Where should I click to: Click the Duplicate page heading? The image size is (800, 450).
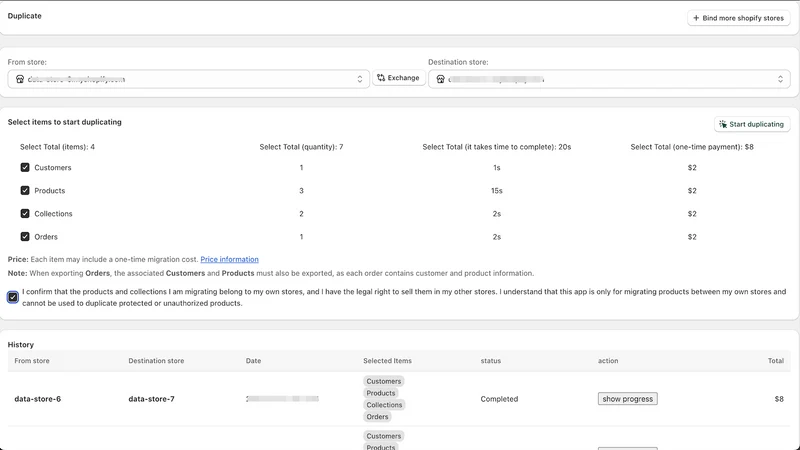[24, 16]
